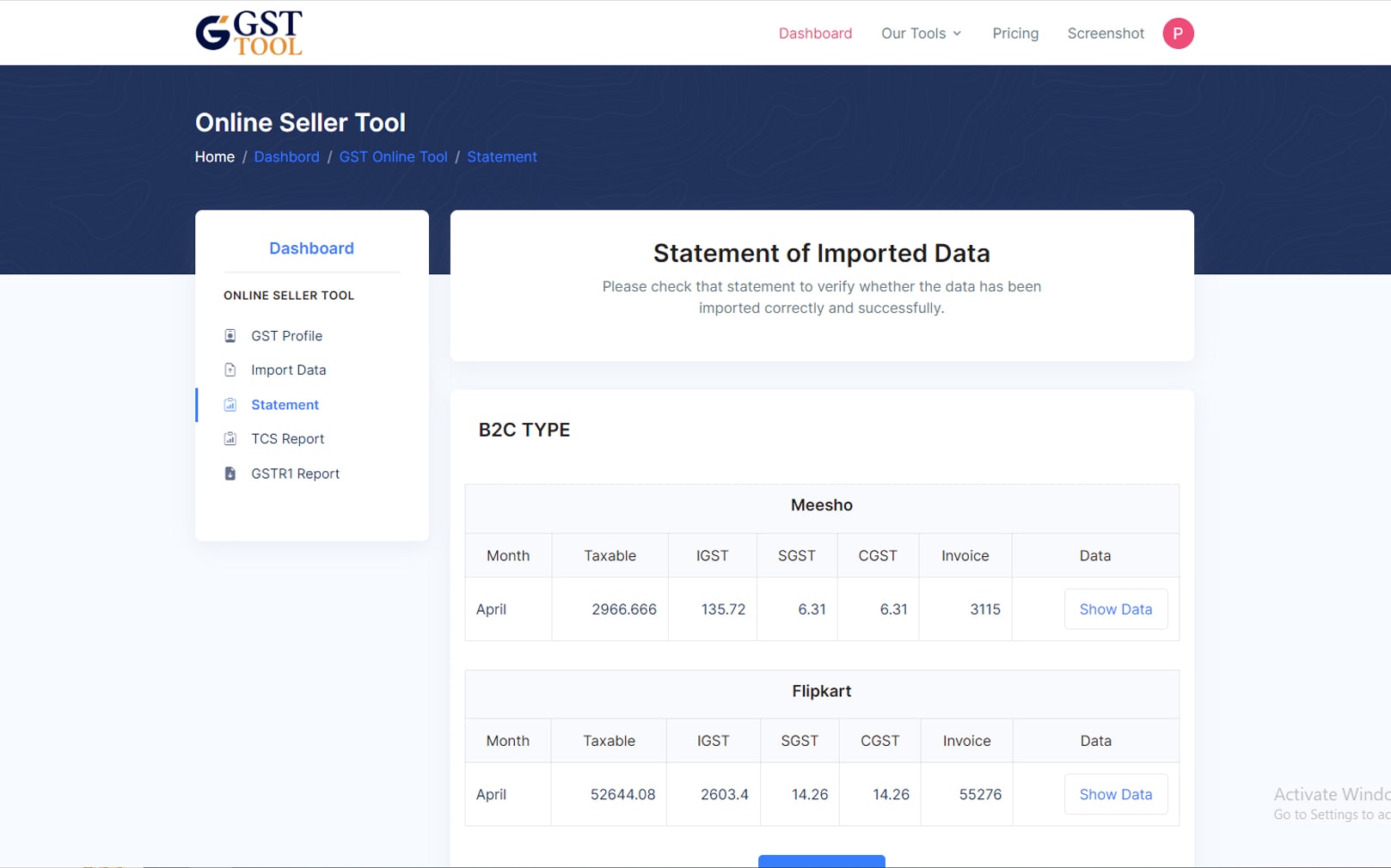
Task: Click Dashbord breadcrumb link
Action: [x=286, y=156]
